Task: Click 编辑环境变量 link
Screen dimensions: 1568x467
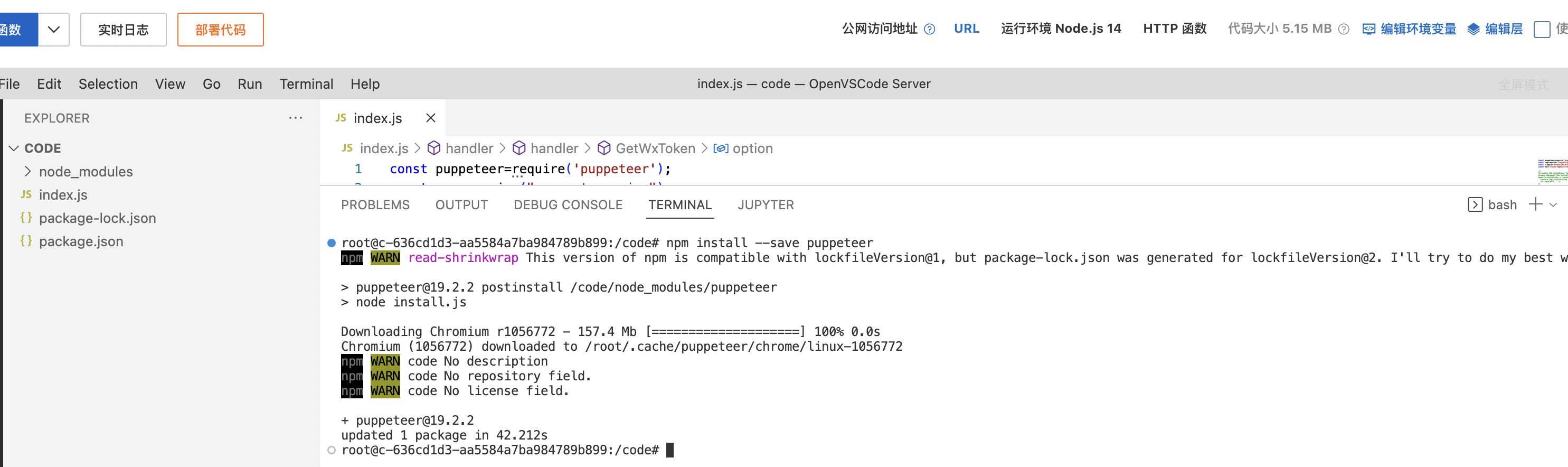Action: (x=1418, y=29)
